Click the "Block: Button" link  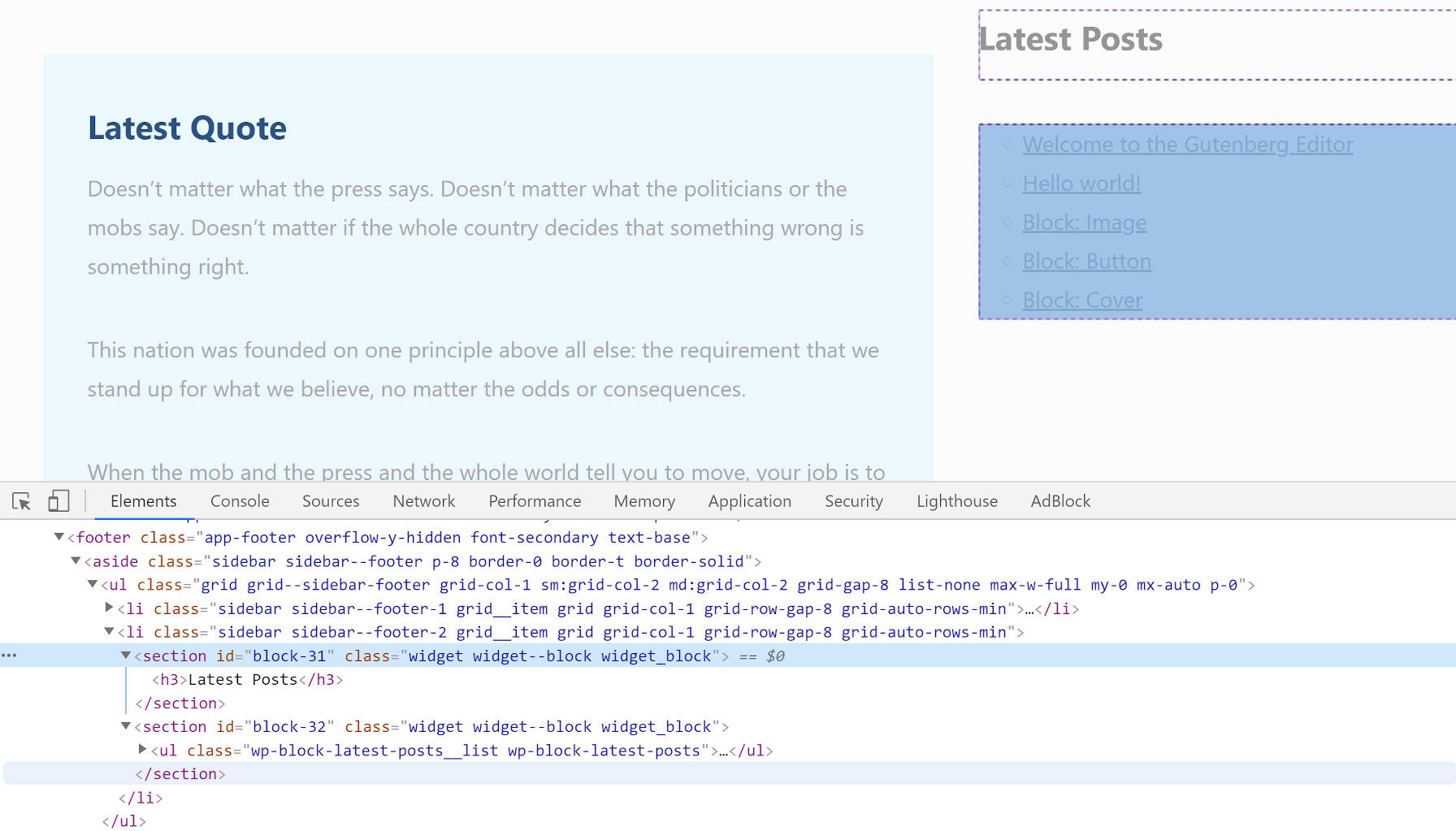pos(1086,261)
